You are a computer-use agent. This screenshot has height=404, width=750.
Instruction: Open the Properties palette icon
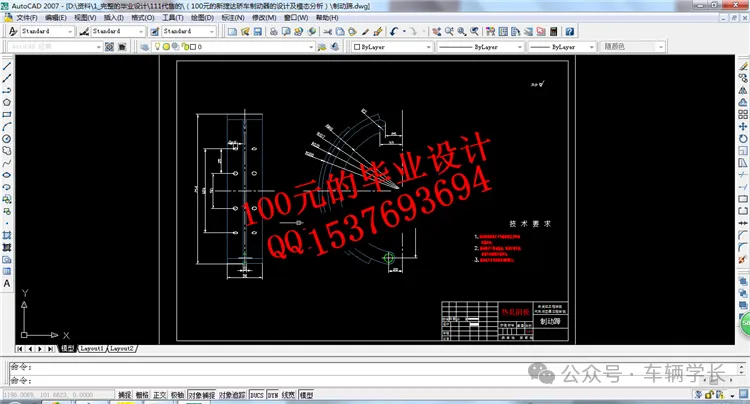(x=490, y=32)
